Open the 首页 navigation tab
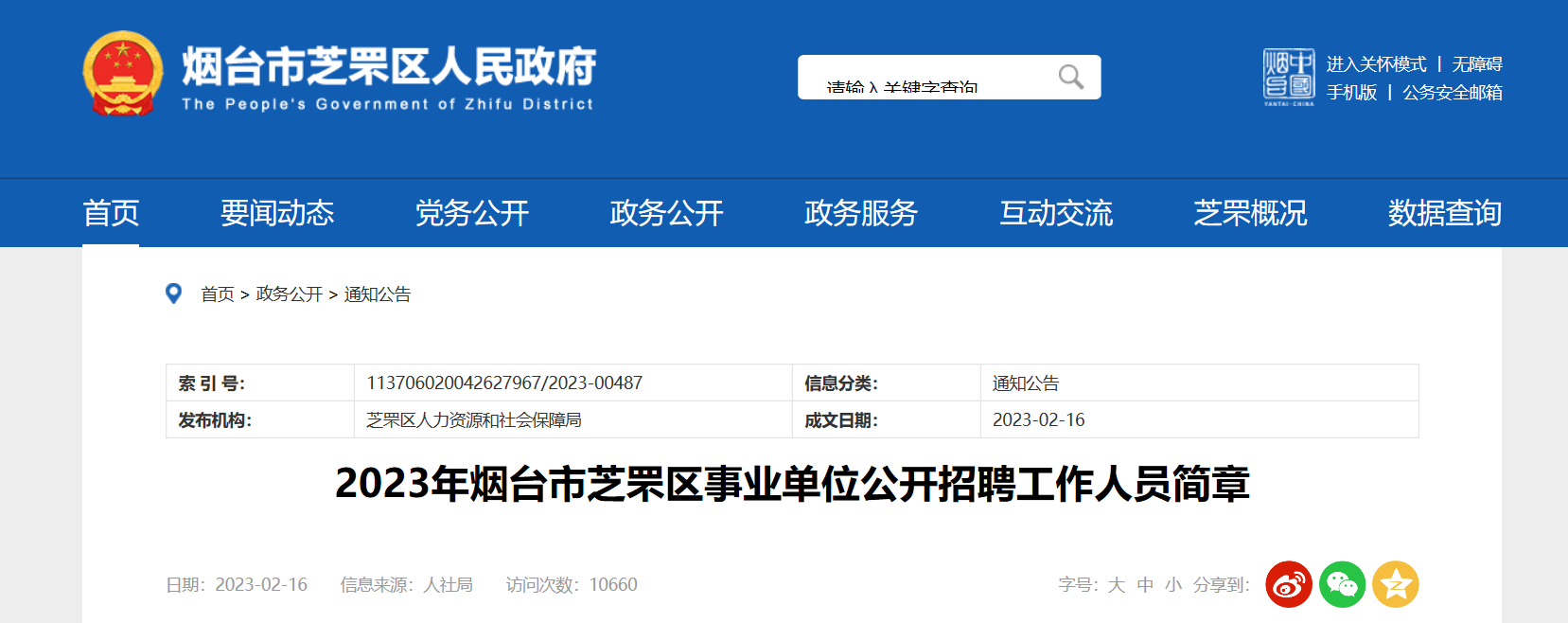1568x623 pixels. coord(111,213)
